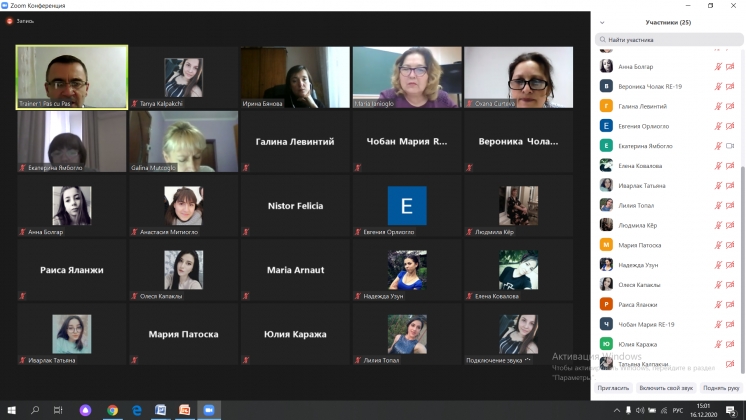Click the microphone icon for Евгения Орлиогло

(718, 126)
